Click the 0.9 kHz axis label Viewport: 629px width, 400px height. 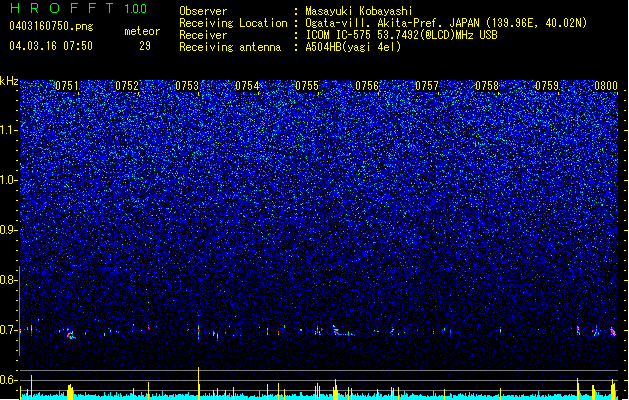pos(9,230)
